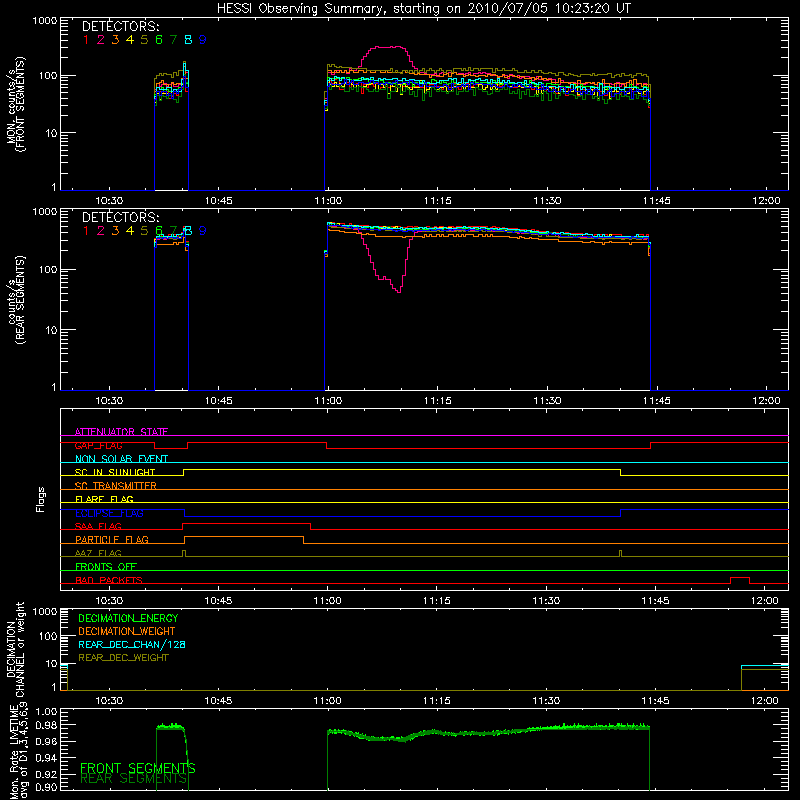Screen dimensions: 800x800
Task: Click the vertical Flags axis title
Action: click(41, 499)
